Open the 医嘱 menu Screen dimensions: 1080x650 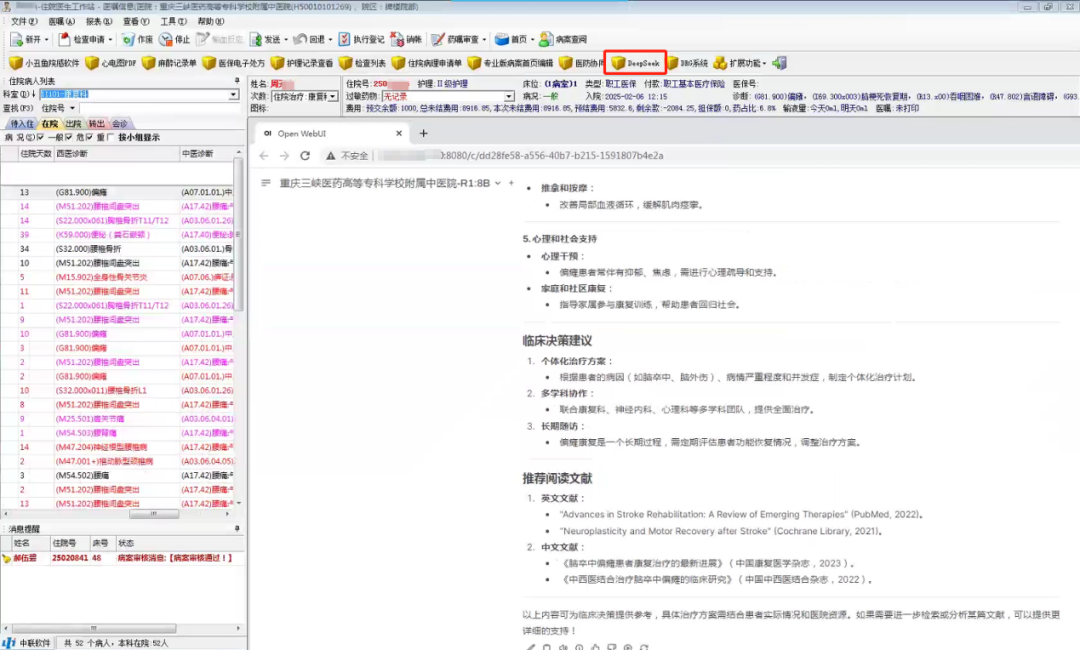click(x=61, y=21)
